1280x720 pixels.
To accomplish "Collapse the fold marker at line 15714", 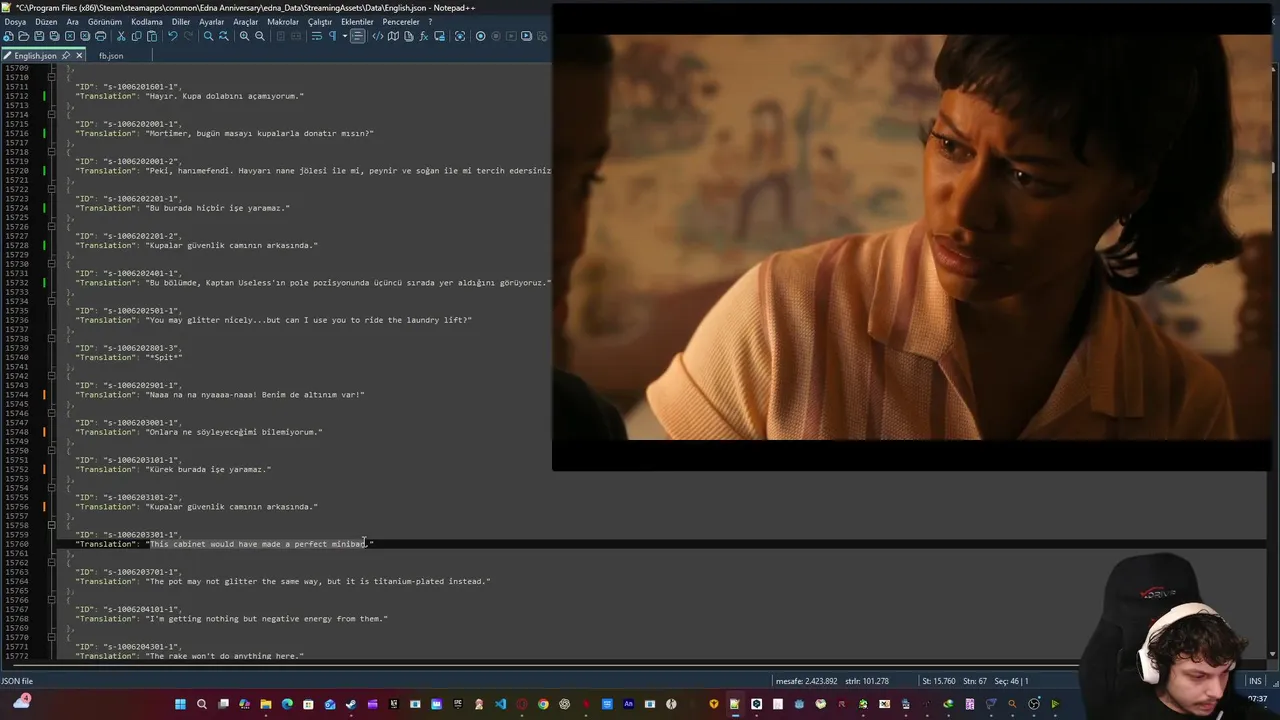I will [52, 115].
